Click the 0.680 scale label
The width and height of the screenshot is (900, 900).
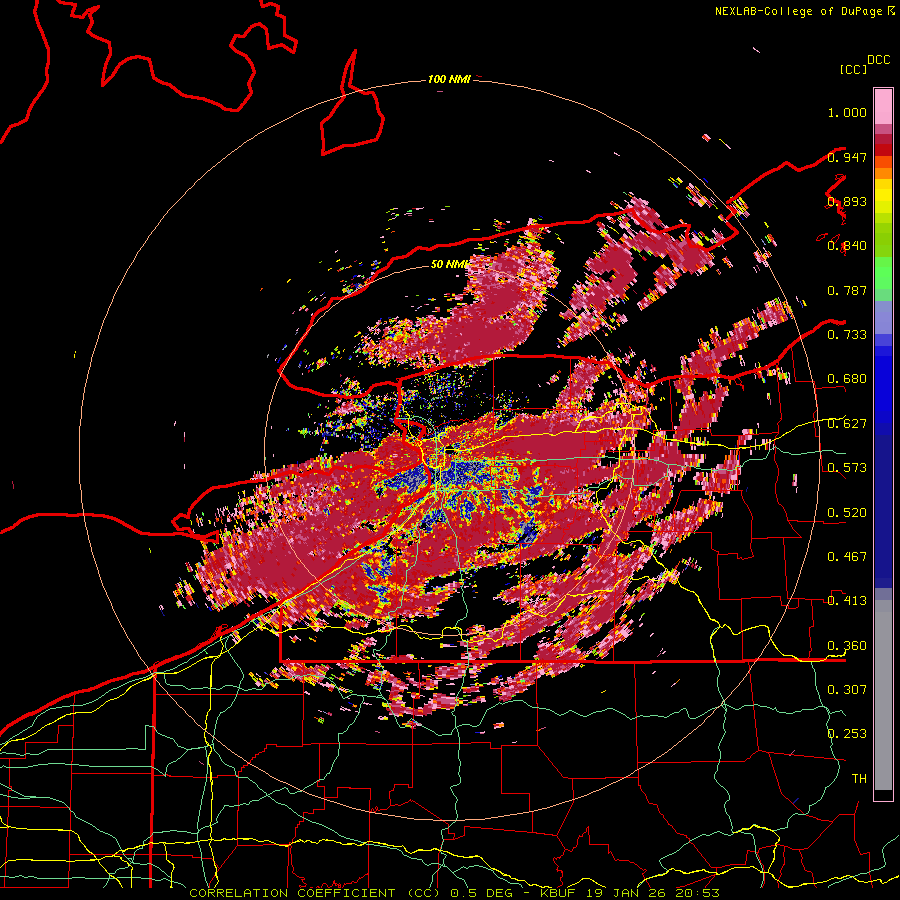click(x=847, y=379)
